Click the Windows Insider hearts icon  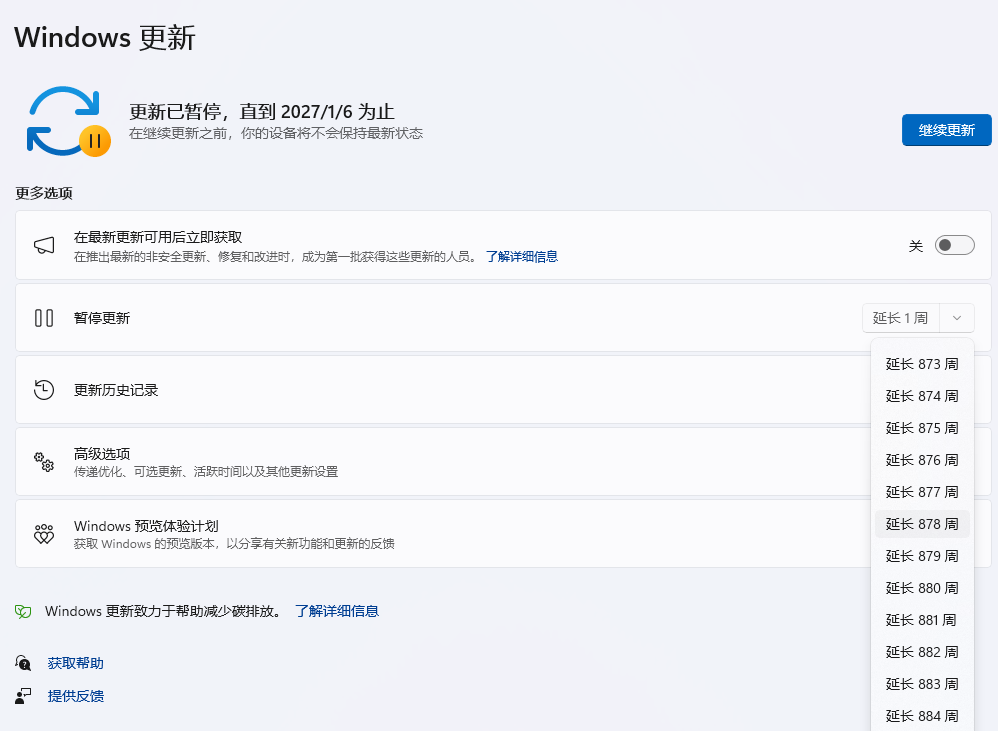pos(44,534)
